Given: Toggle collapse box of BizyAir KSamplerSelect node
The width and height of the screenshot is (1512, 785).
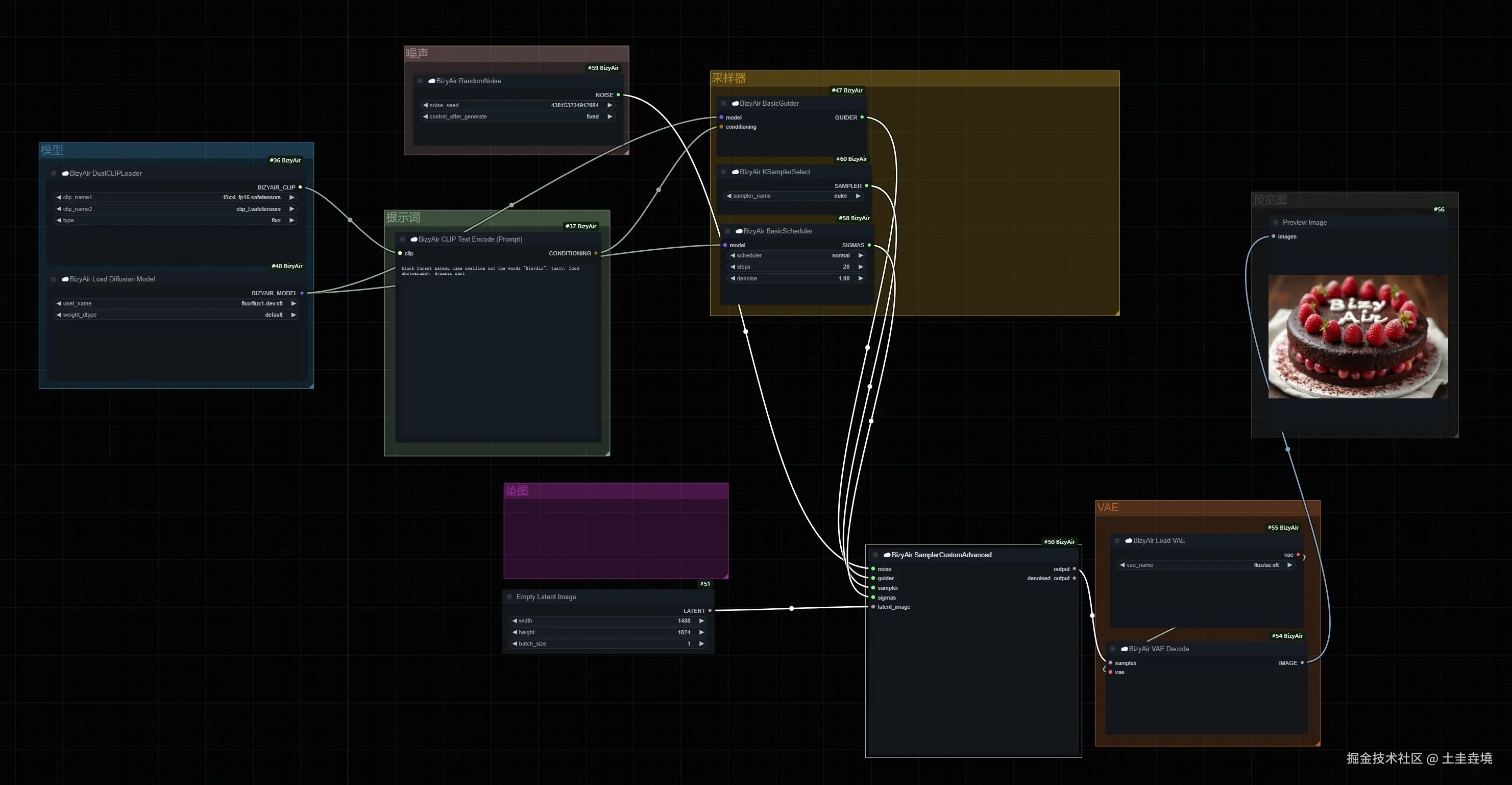Looking at the screenshot, I should coord(724,172).
